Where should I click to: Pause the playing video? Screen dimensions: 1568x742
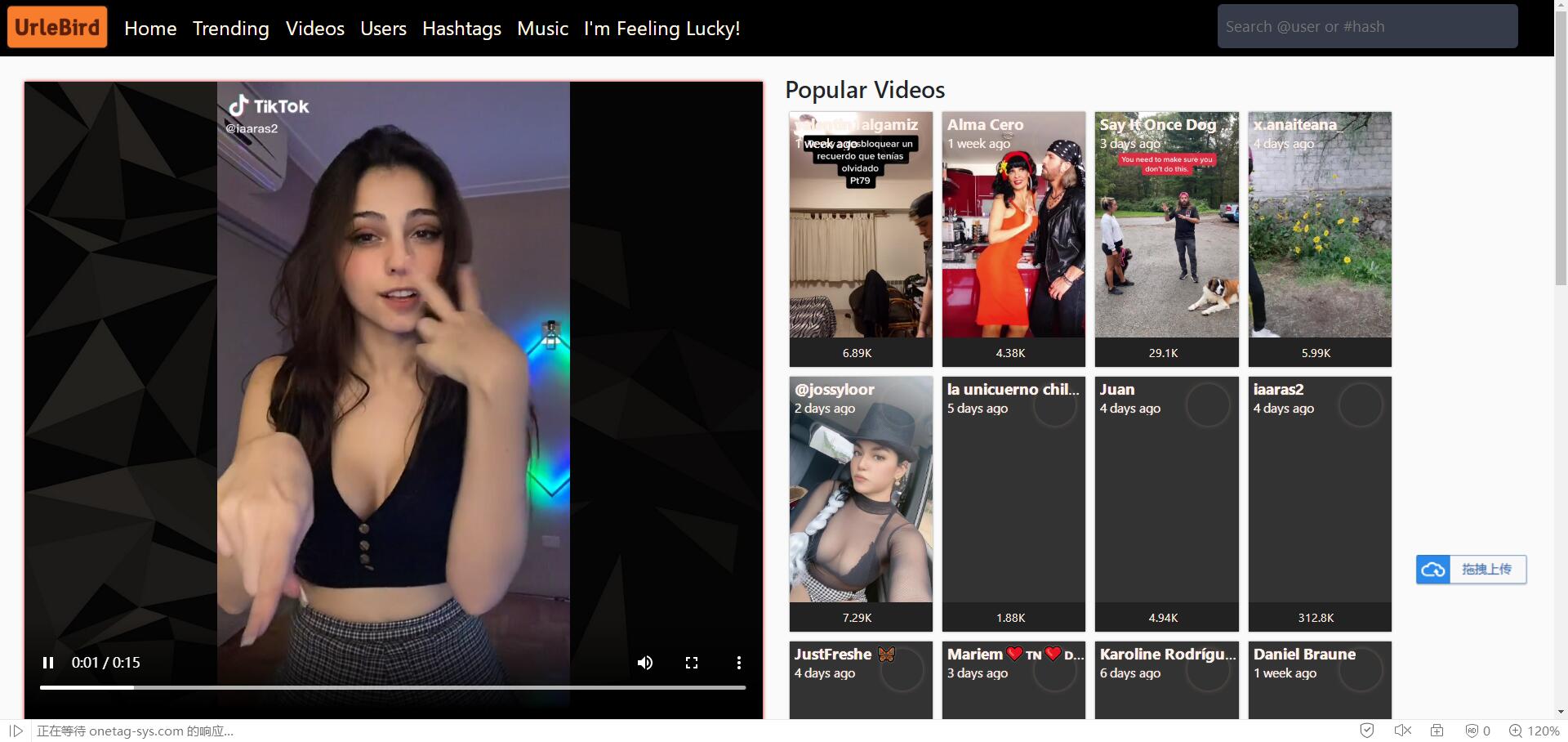[x=48, y=663]
